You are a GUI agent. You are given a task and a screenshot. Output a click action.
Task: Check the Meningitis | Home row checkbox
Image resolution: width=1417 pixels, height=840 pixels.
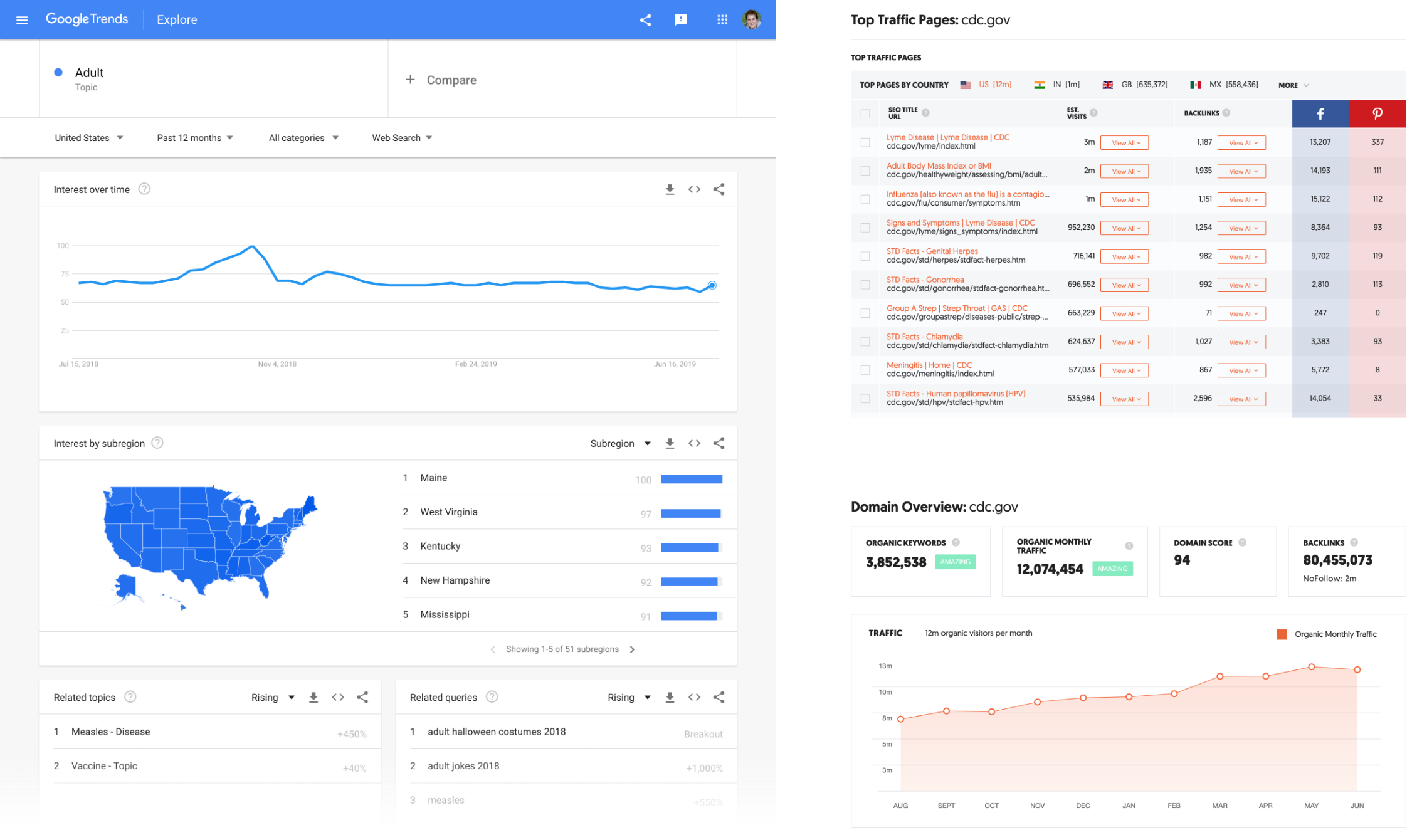tap(865, 370)
